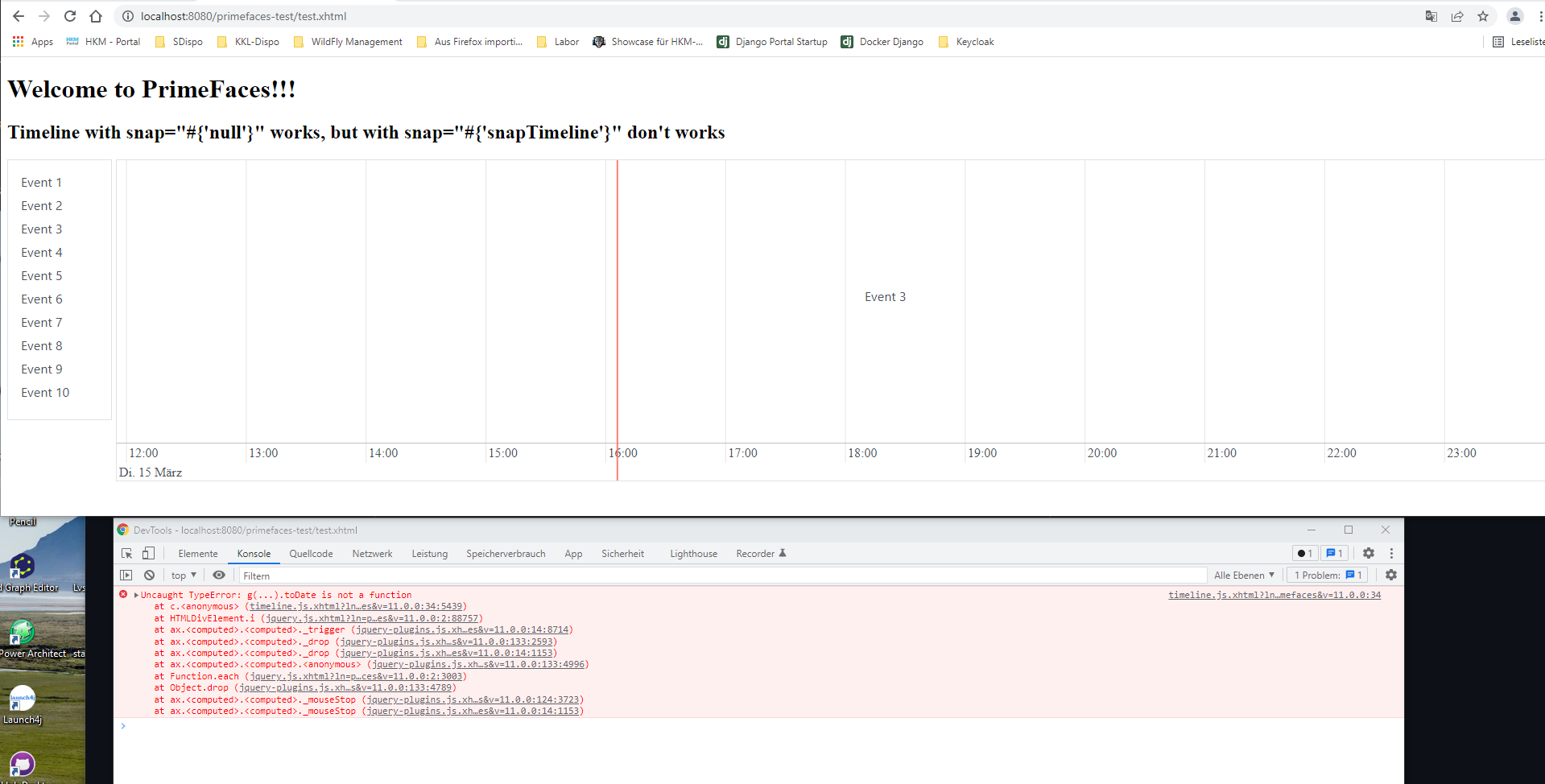Screen dimensions: 1545x784
Task: Select the inspect element tool in DevTools
Action: 126,553
